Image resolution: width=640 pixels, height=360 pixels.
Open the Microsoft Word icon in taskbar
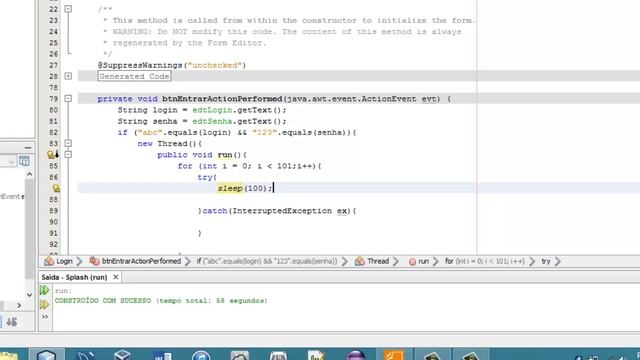tap(162, 356)
